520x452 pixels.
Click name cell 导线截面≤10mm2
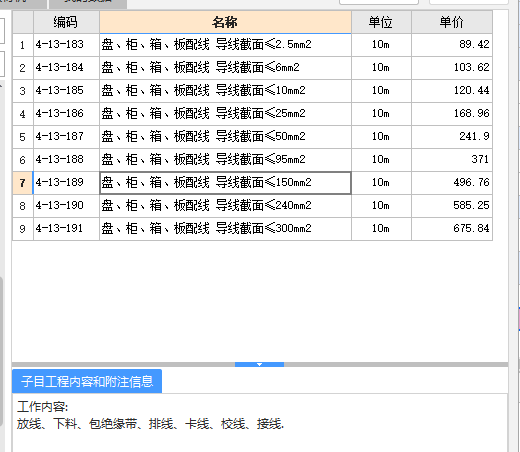225,91
